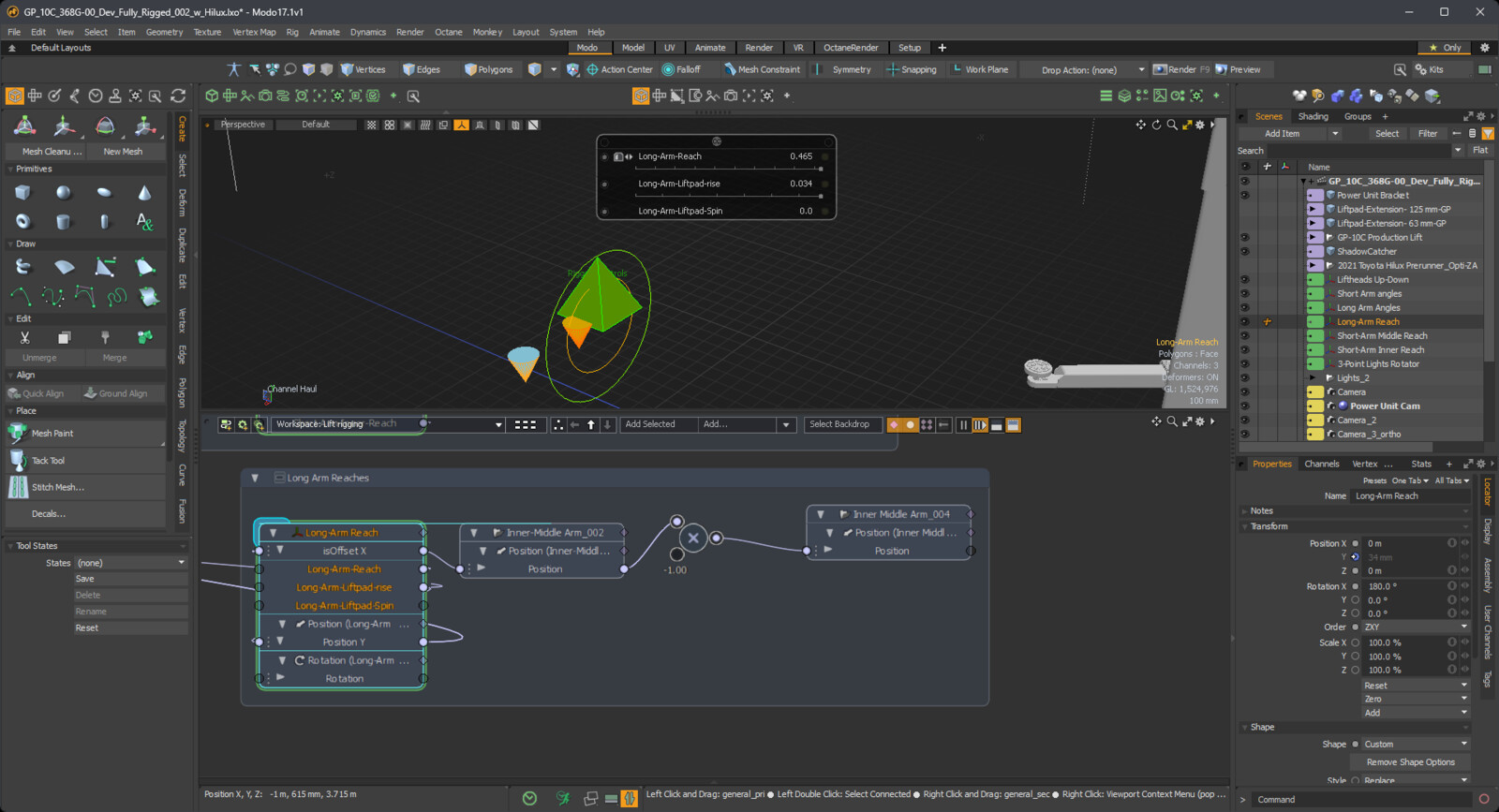The height and width of the screenshot is (812, 1499).
Task: Open the Animate menu
Action: tap(324, 32)
